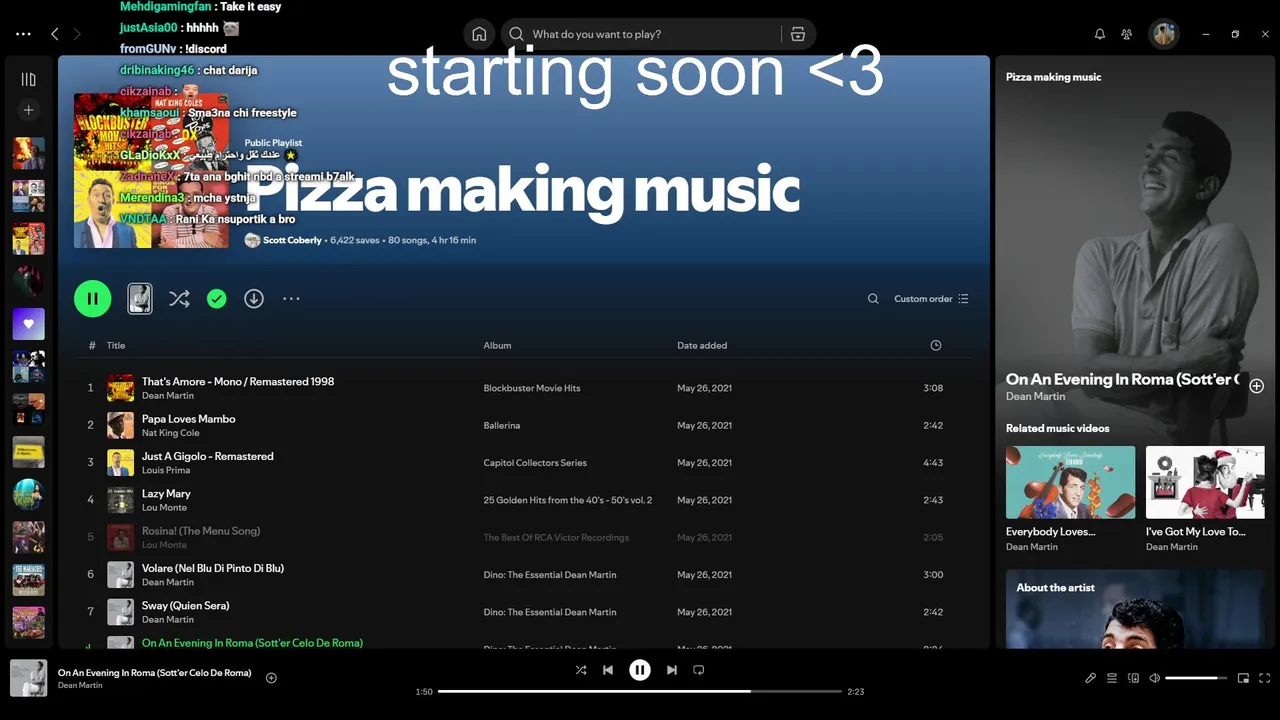Create a new playlist with plus icon

pos(29,110)
